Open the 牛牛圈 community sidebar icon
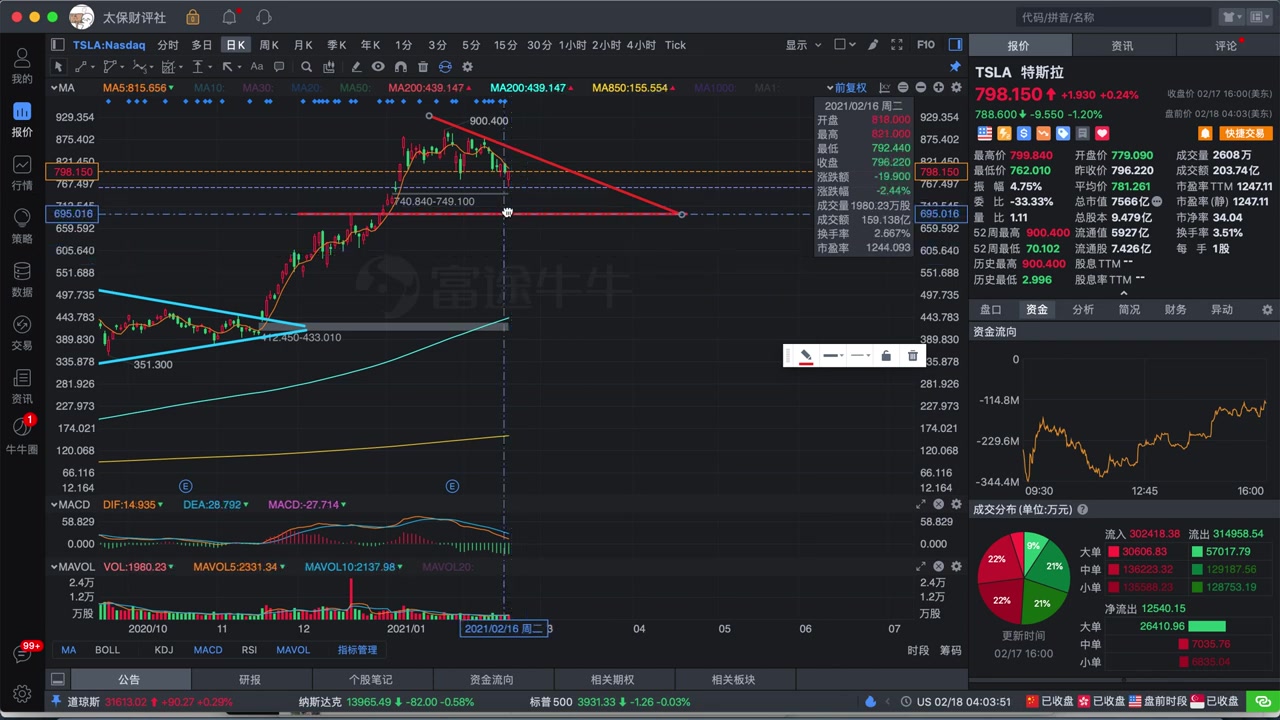The height and width of the screenshot is (720, 1280). click(x=21, y=436)
